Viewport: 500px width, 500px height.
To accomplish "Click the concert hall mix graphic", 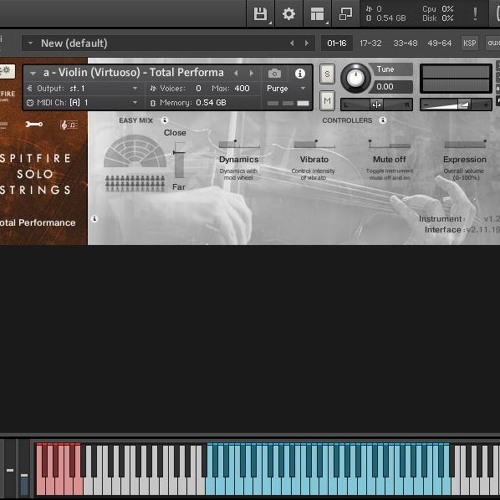I will (x=135, y=151).
